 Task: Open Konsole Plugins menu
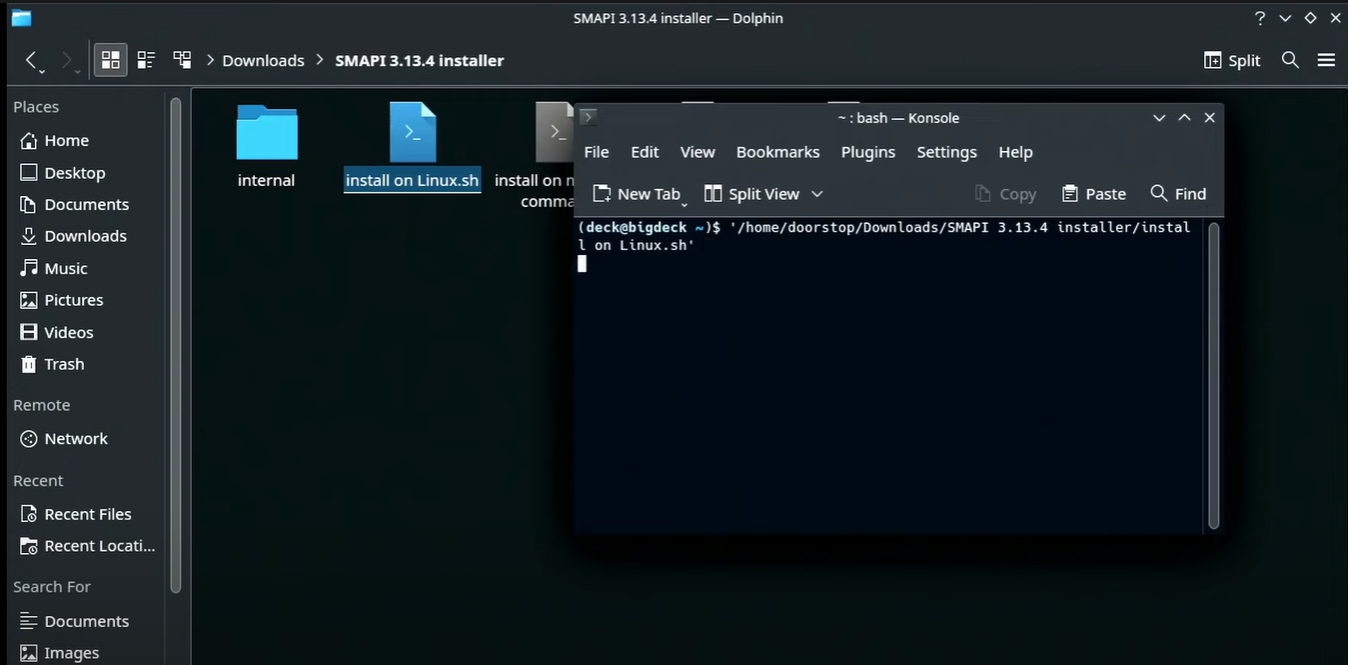pos(868,152)
